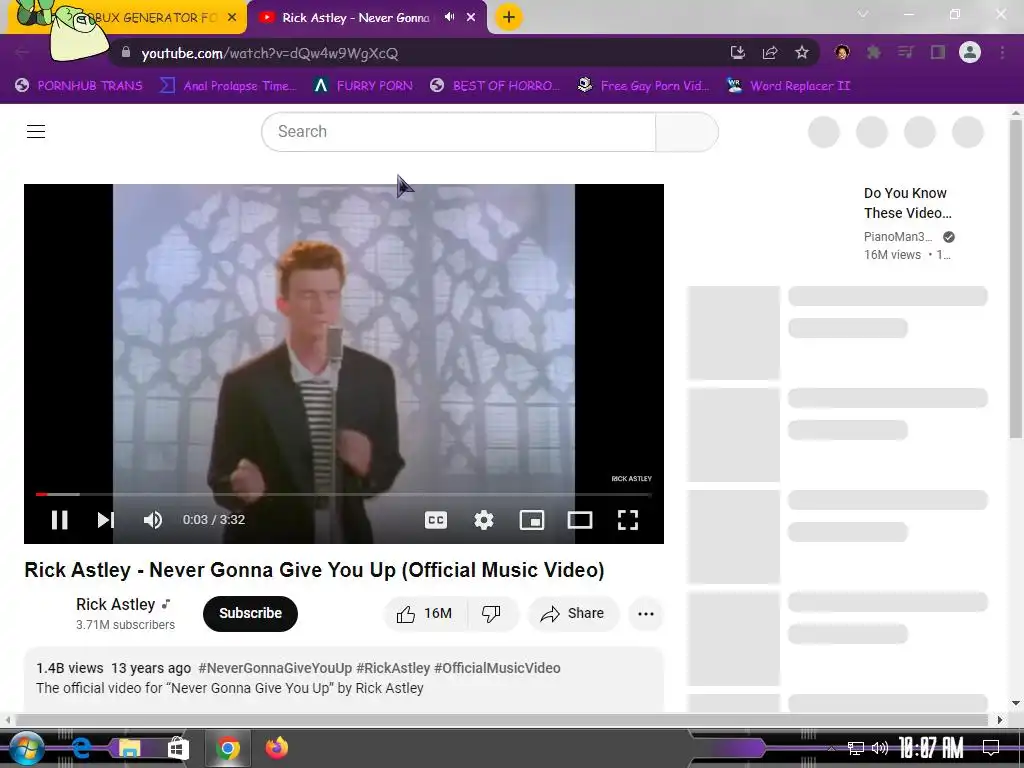Open 'Do You Know These Video...' suggestion
1024x768 pixels.
[x=908, y=203]
